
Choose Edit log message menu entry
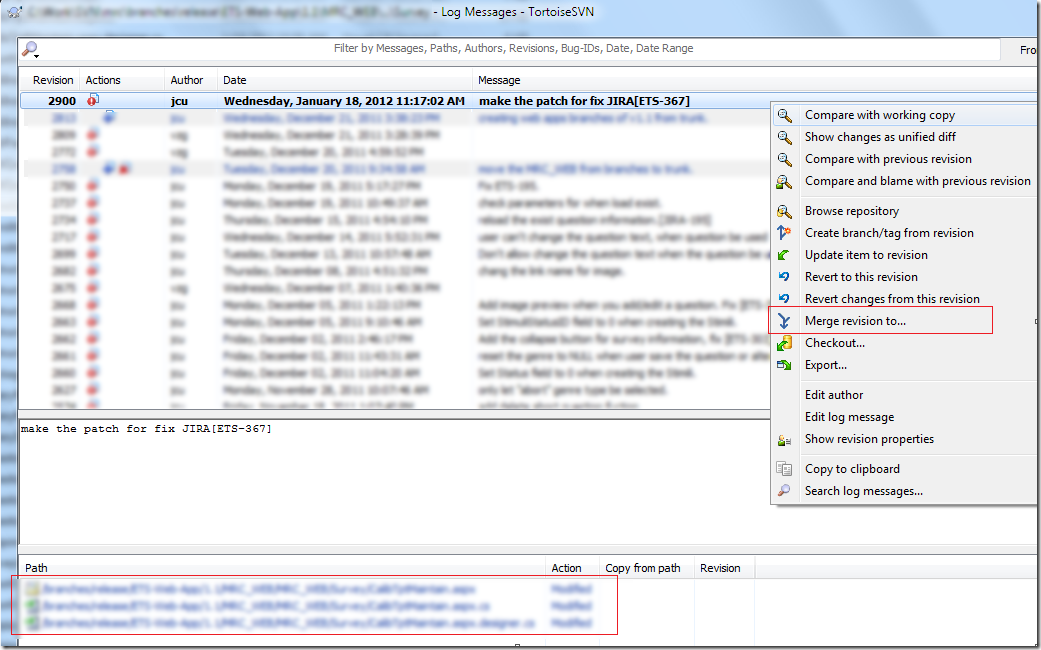849,416
